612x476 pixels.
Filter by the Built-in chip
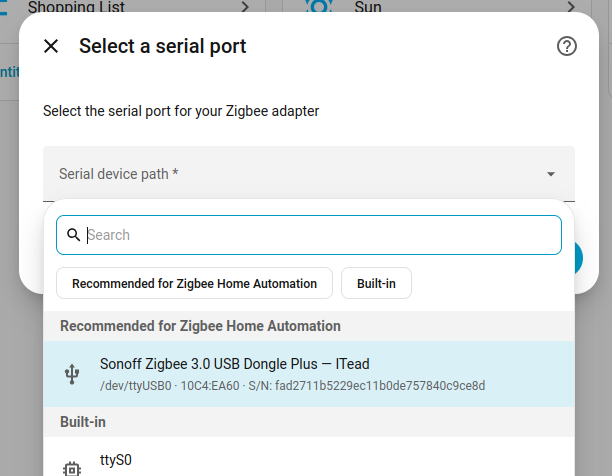pyautogui.click(x=376, y=283)
